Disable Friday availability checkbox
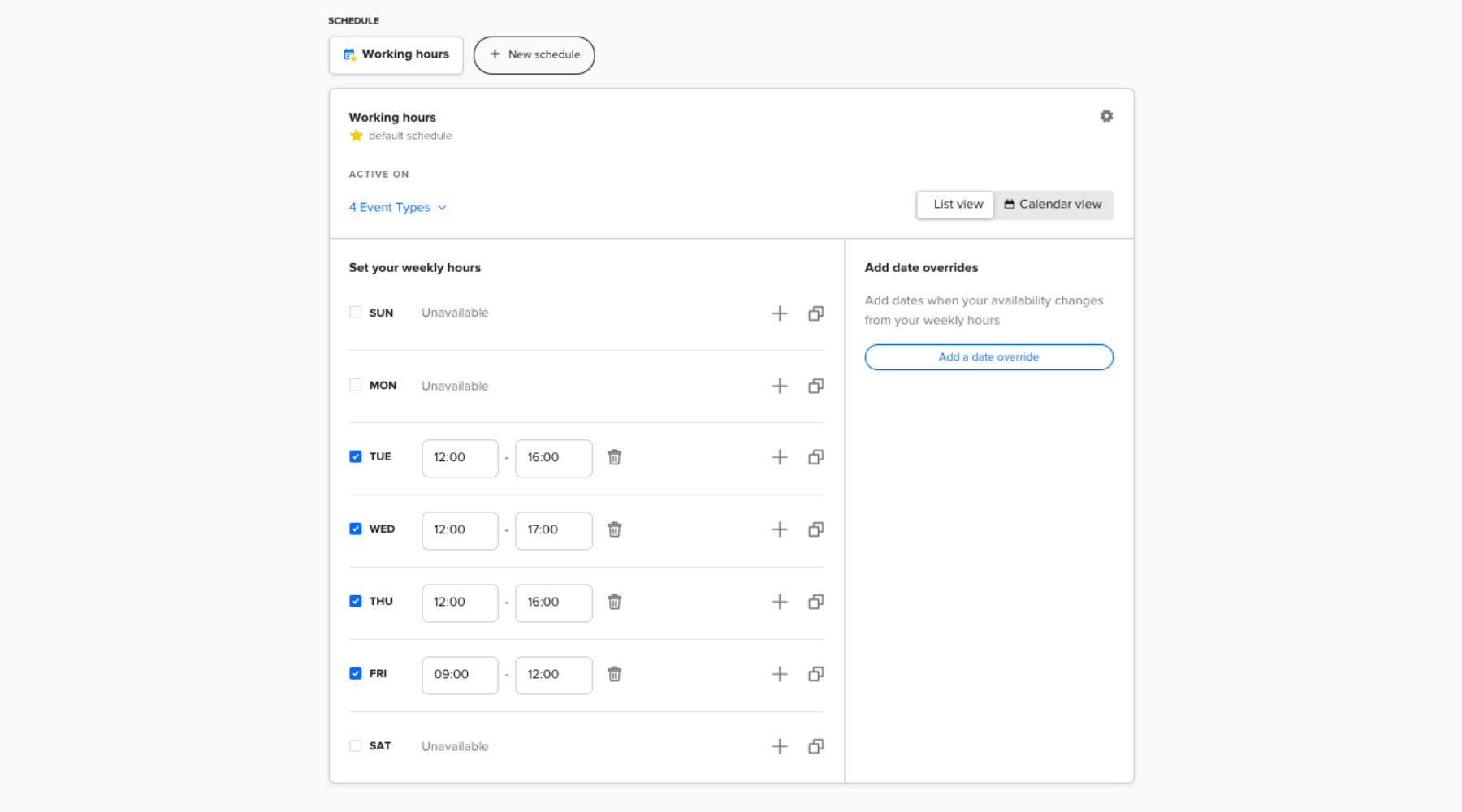 pos(355,673)
